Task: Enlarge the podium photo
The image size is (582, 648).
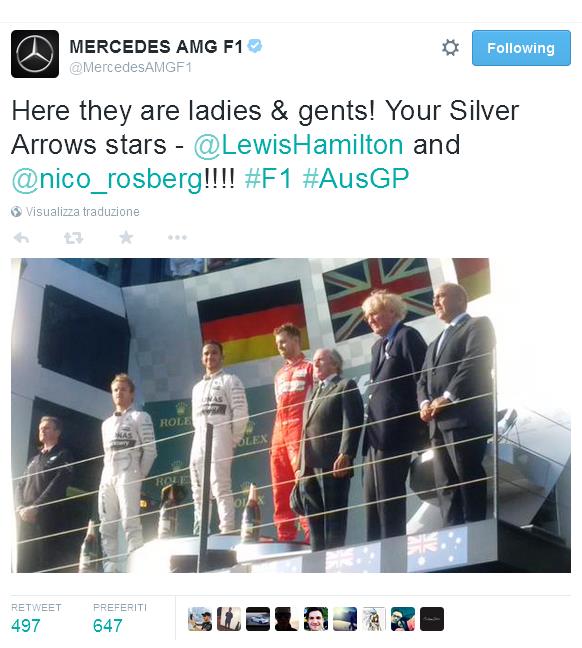Action: point(291,415)
